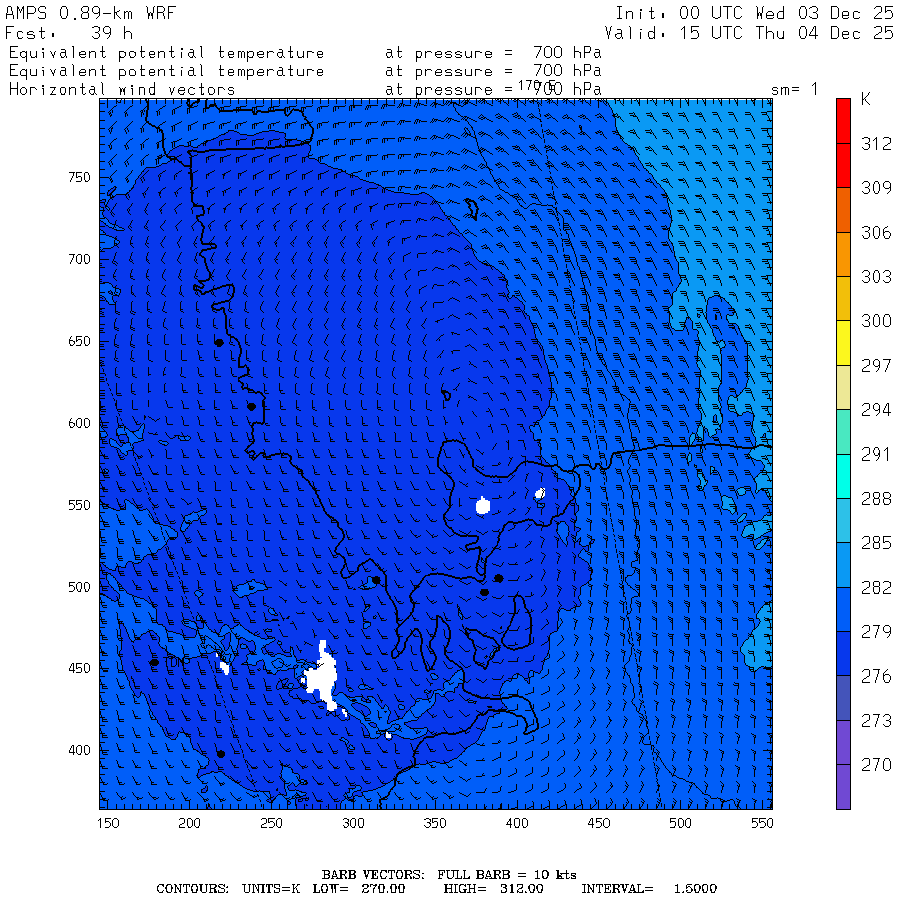Click x-axis tick label 150
This screenshot has width=900, height=900.
click(x=108, y=823)
